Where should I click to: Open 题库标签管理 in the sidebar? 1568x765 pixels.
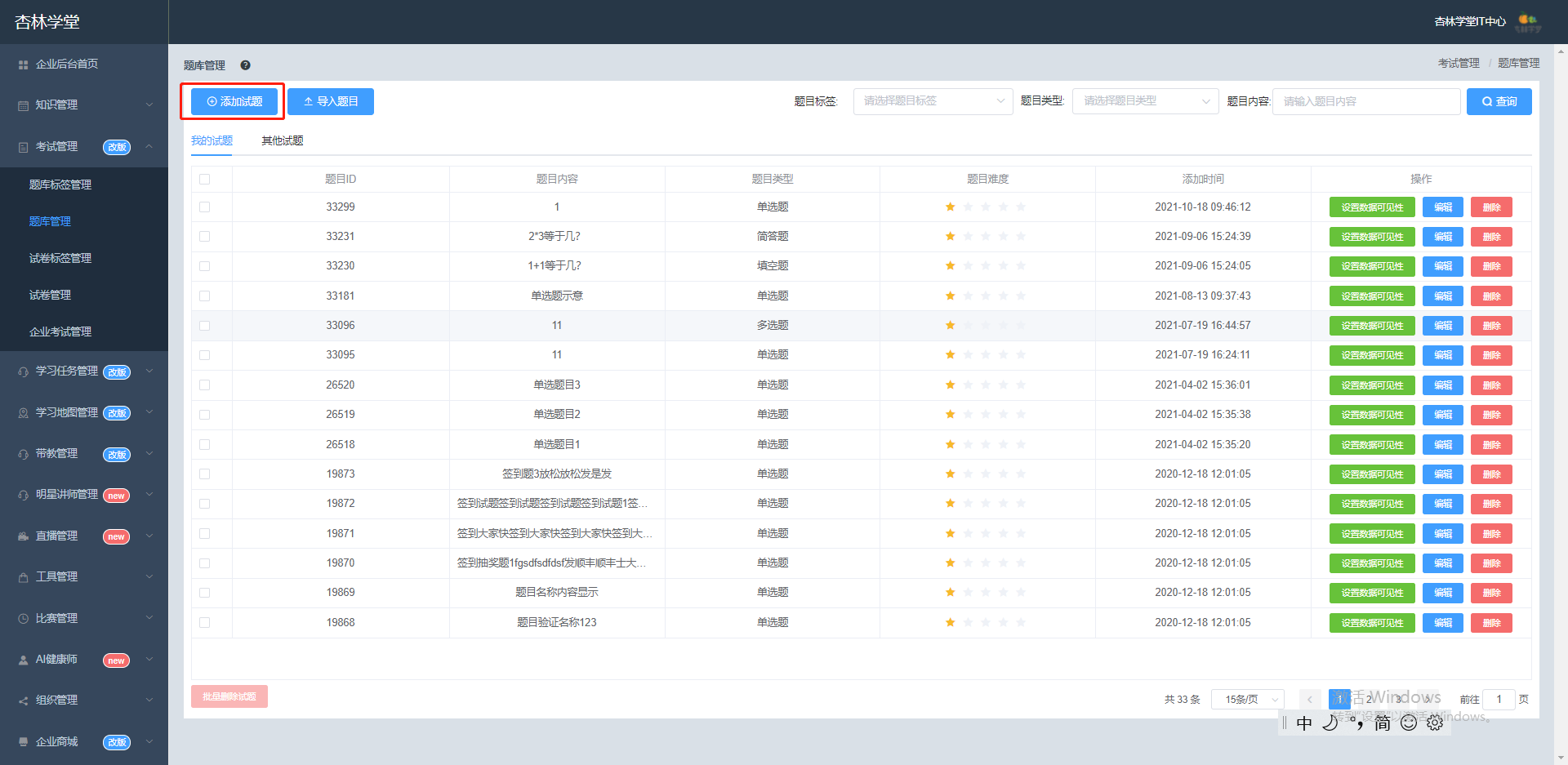60,185
